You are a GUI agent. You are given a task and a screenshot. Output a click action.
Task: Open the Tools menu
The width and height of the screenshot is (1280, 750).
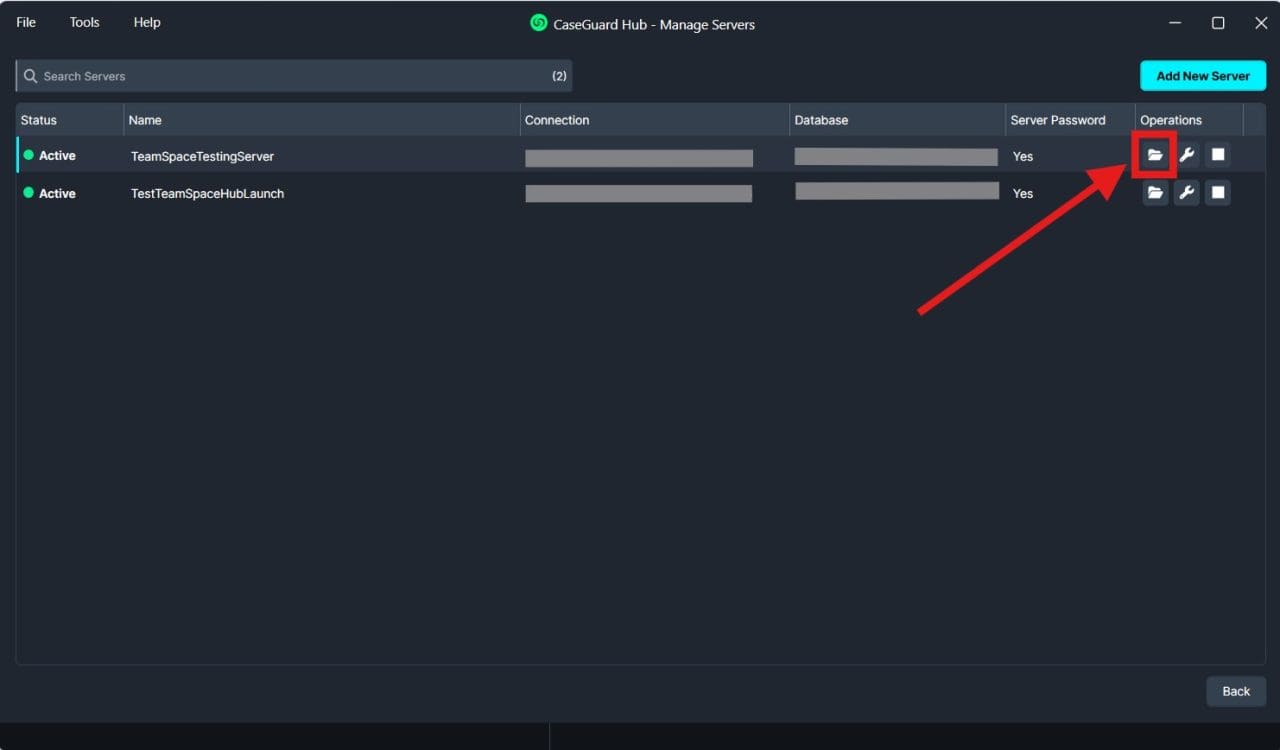(x=84, y=22)
